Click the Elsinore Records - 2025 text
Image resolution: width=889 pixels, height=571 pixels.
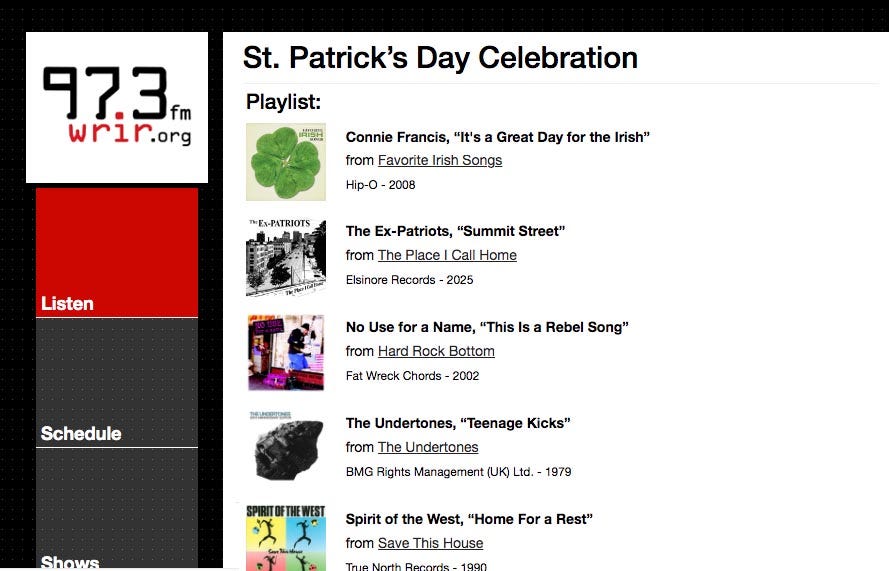pyautogui.click(x=409, y=280)
